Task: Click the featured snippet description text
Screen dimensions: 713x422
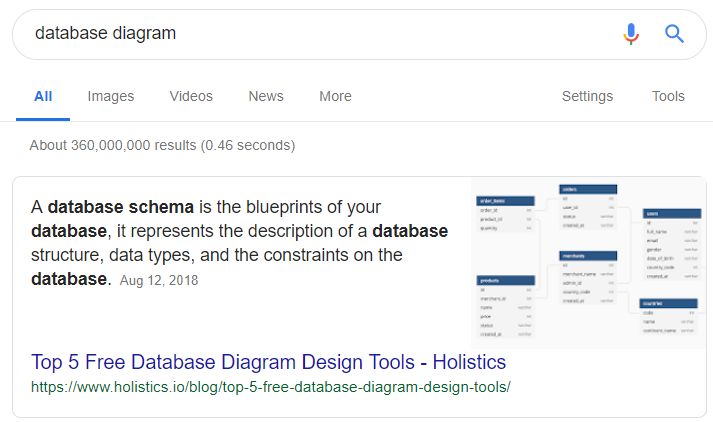Action: click(240, 243)
